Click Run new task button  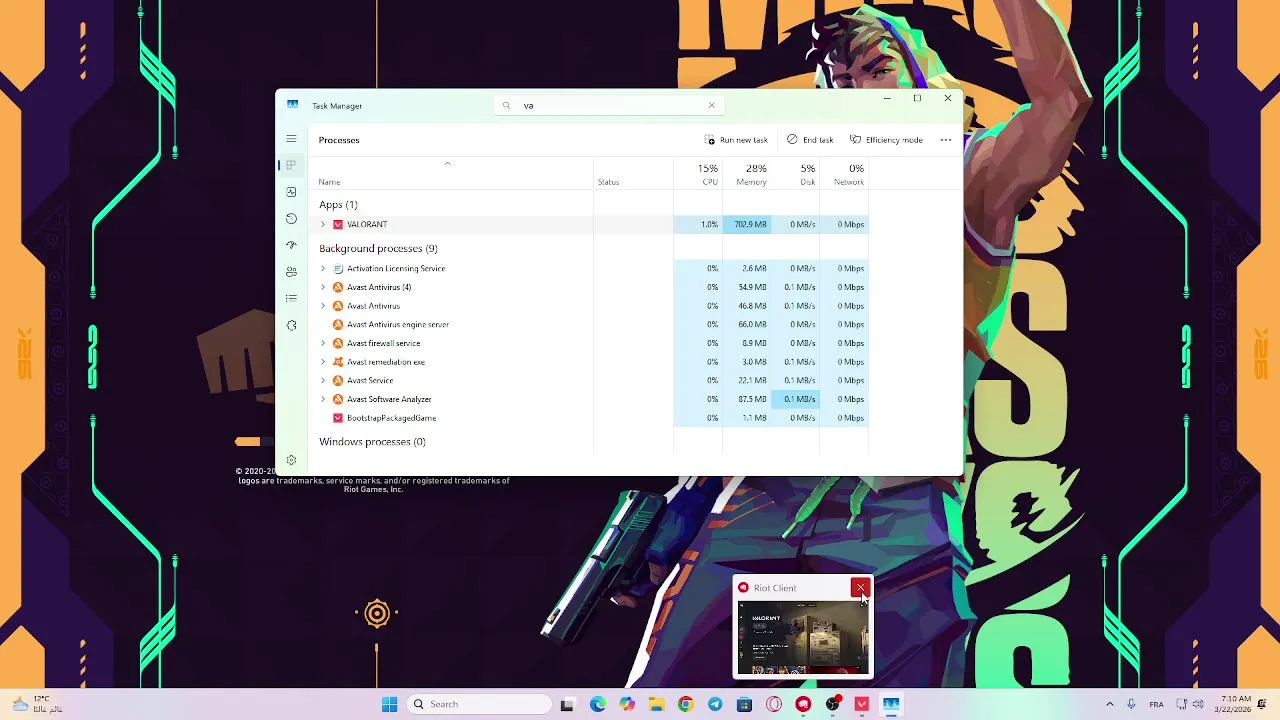[x=736, y=140]
